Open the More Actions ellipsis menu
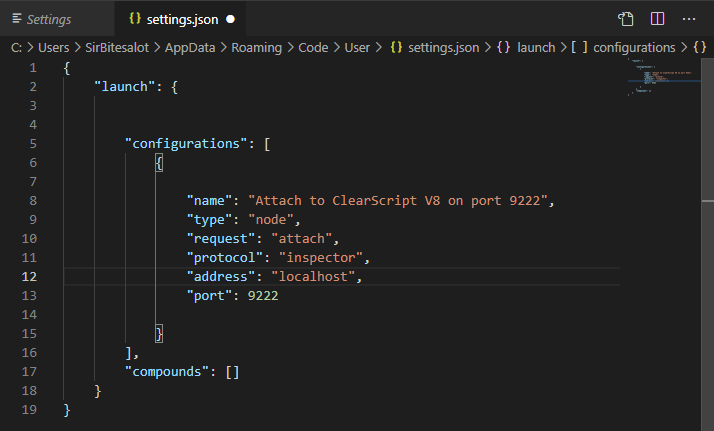Viewport: 714px width, 431px height. [x=688, y=19]
